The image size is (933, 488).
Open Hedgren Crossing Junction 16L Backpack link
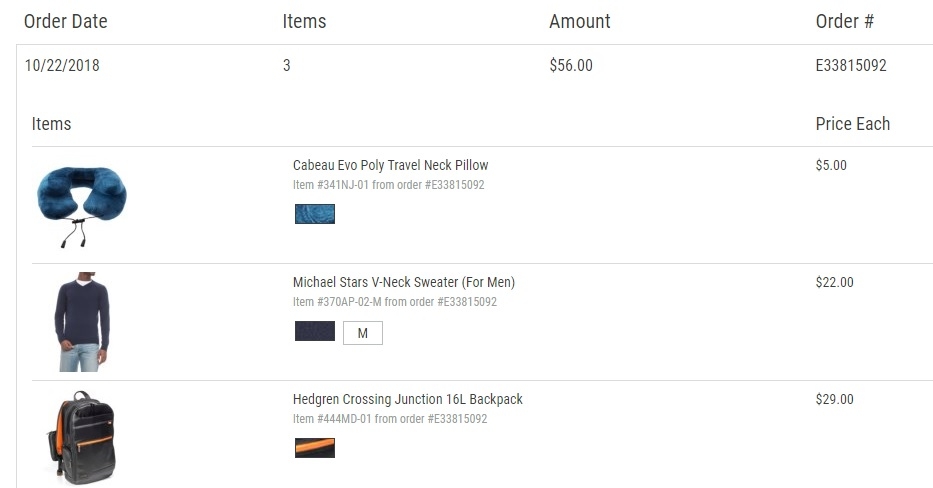[408, 399]
